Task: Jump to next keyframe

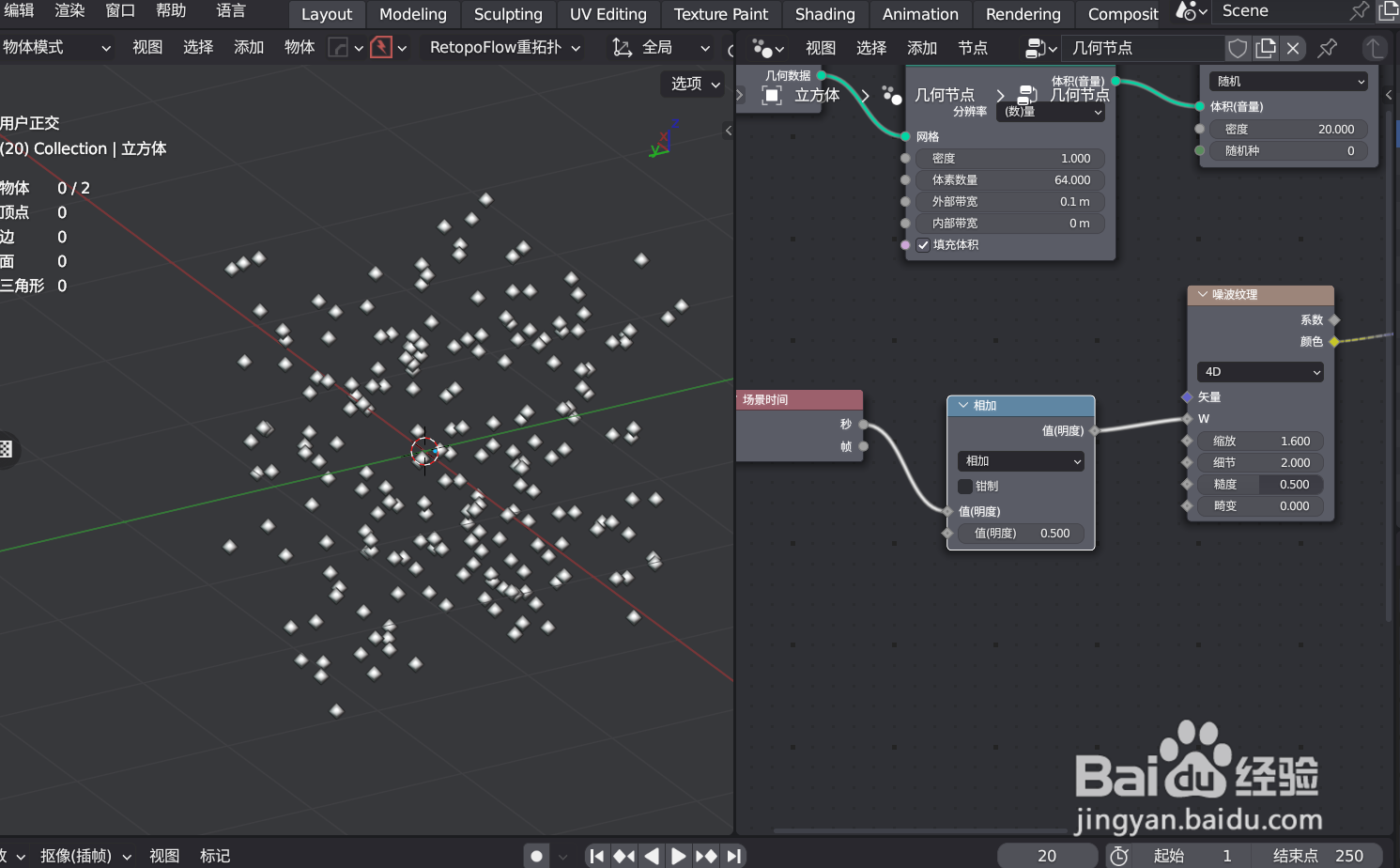Action: pos(706,856)
